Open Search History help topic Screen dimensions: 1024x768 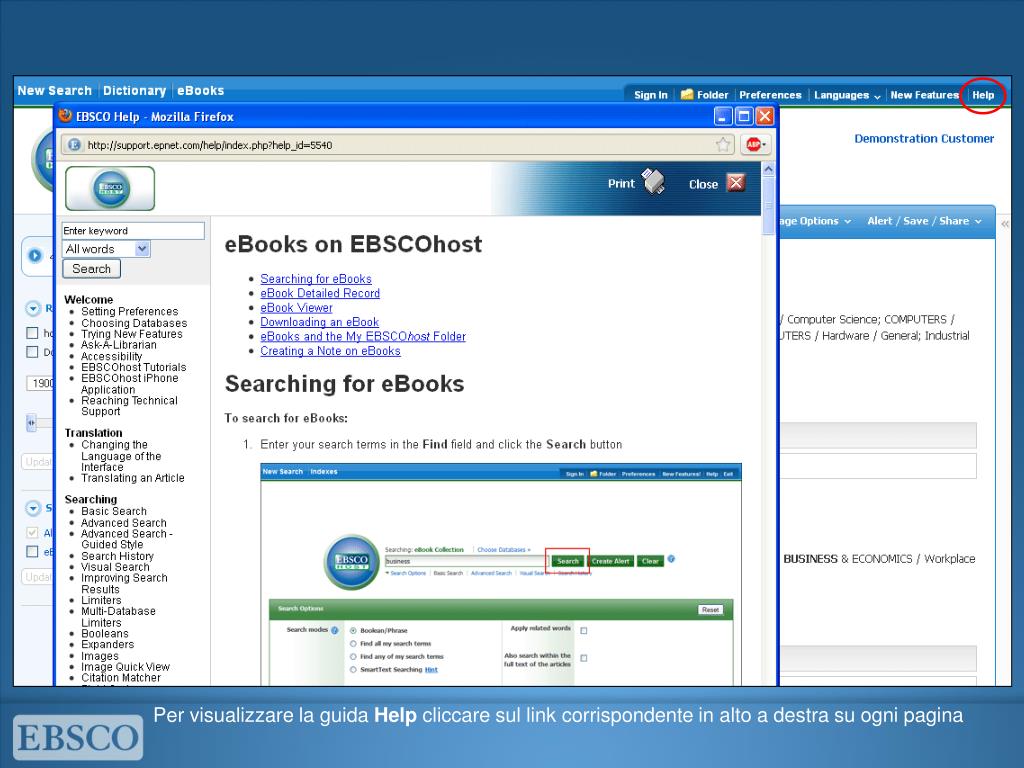point(118,556)
